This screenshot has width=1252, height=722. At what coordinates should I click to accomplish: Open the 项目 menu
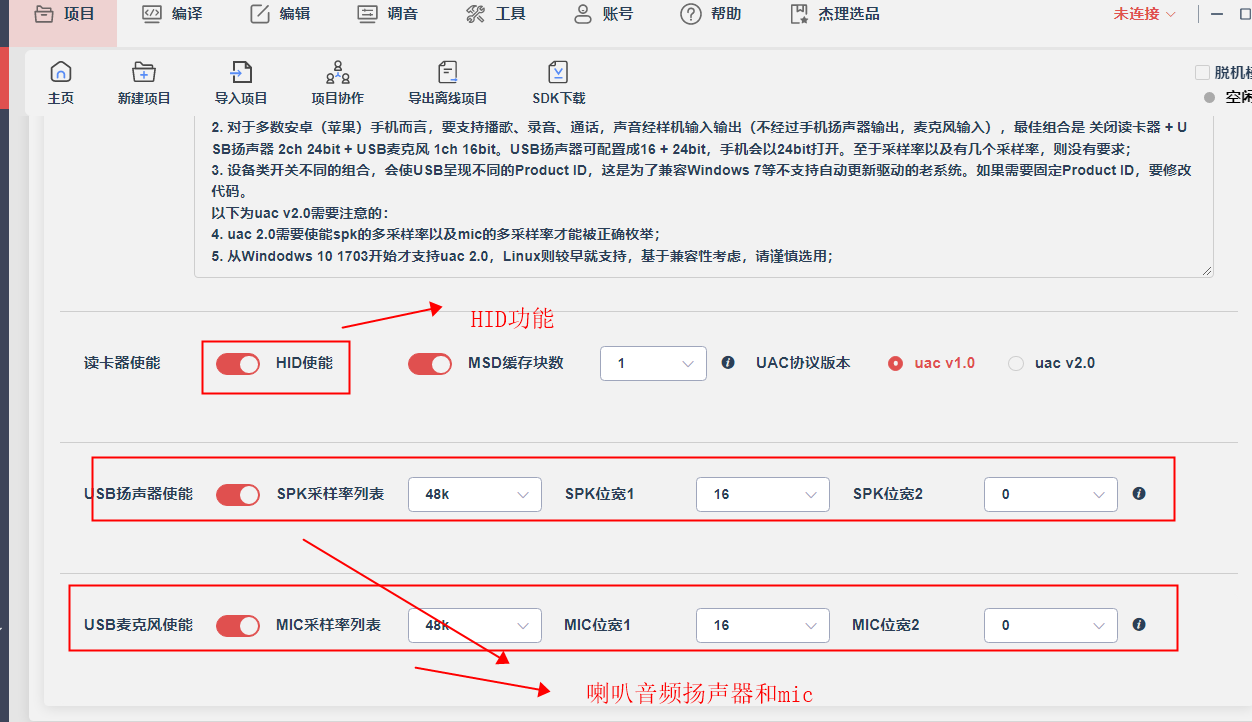[64, 14]
